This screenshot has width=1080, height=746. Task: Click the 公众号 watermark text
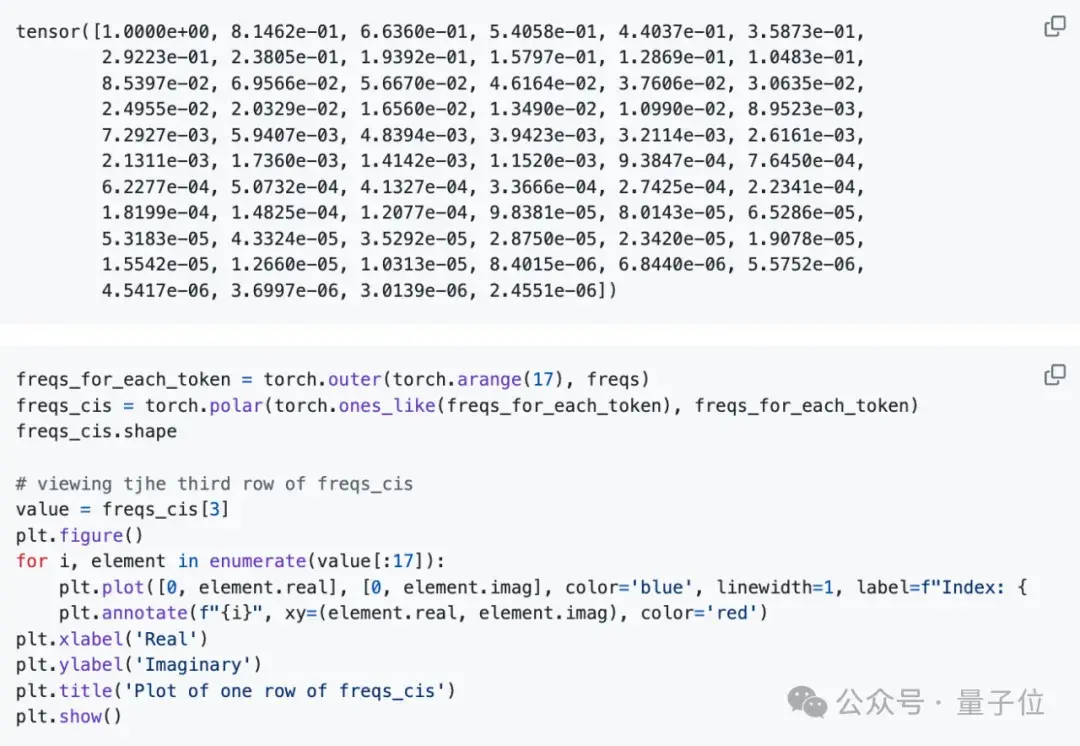[880, 703]
